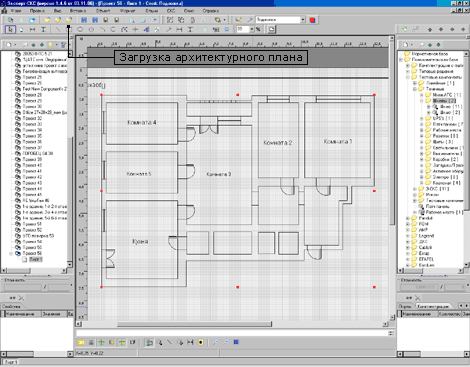Select the circle drawing tool
The image size is (470, 367).
tap(91, 30)
